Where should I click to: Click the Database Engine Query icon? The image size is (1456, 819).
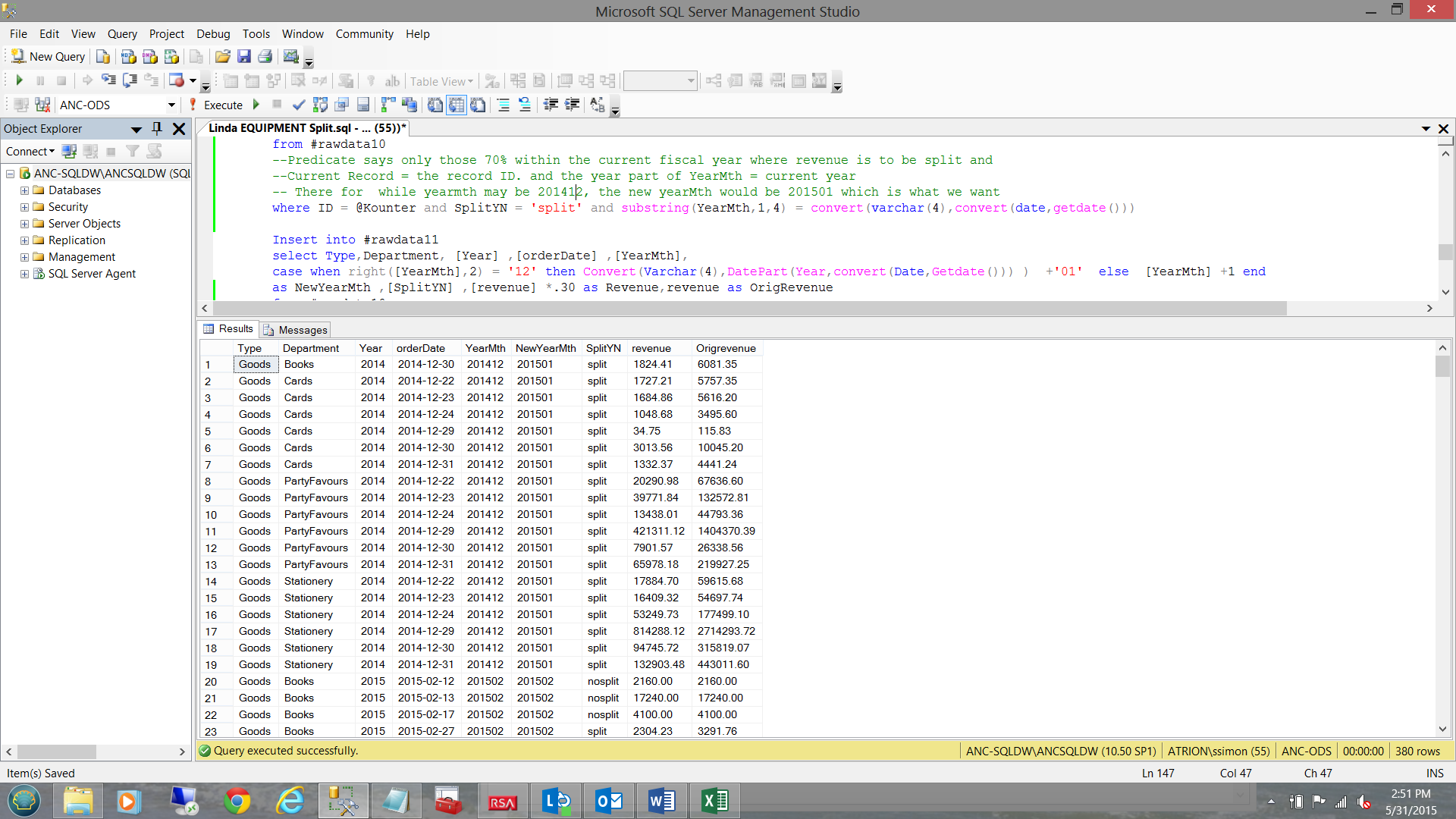tap(103, 57)
